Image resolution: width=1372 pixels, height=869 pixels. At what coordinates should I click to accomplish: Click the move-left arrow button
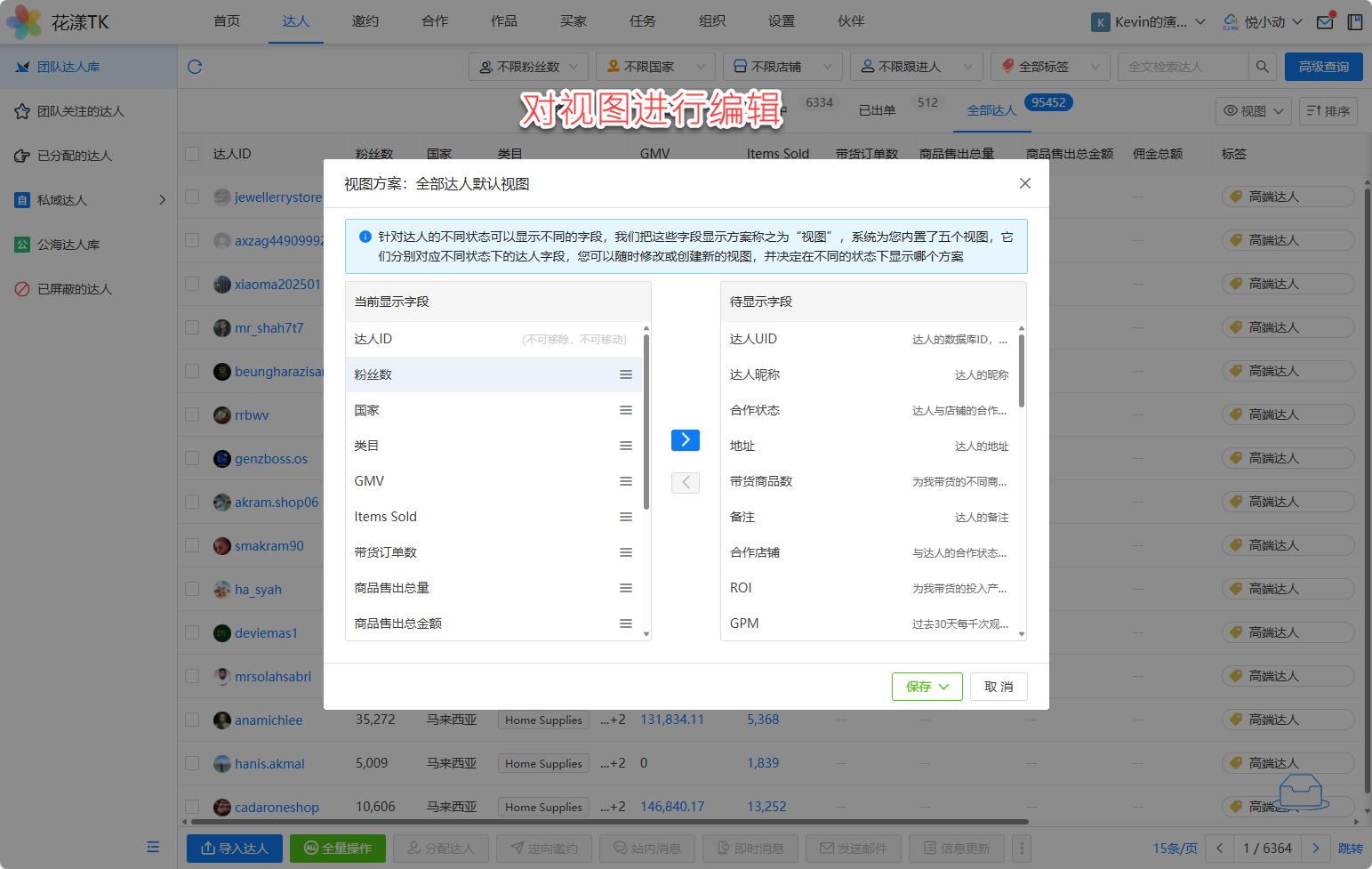point(685,483)
